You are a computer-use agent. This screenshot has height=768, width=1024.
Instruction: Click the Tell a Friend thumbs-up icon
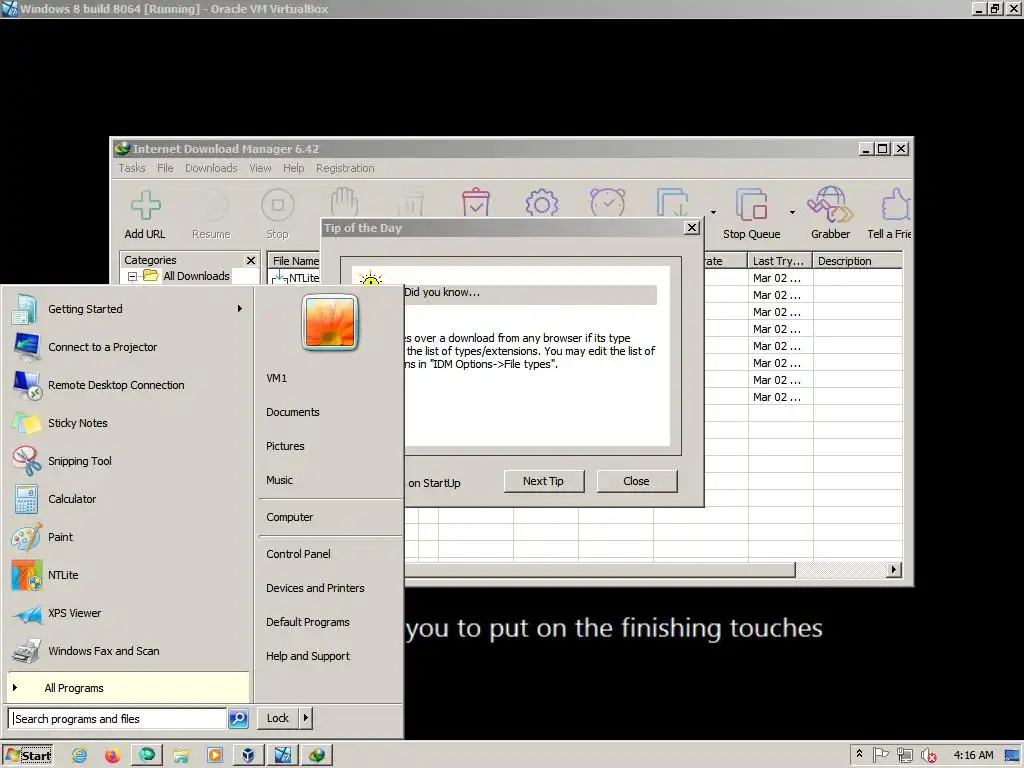pos(896,205)
